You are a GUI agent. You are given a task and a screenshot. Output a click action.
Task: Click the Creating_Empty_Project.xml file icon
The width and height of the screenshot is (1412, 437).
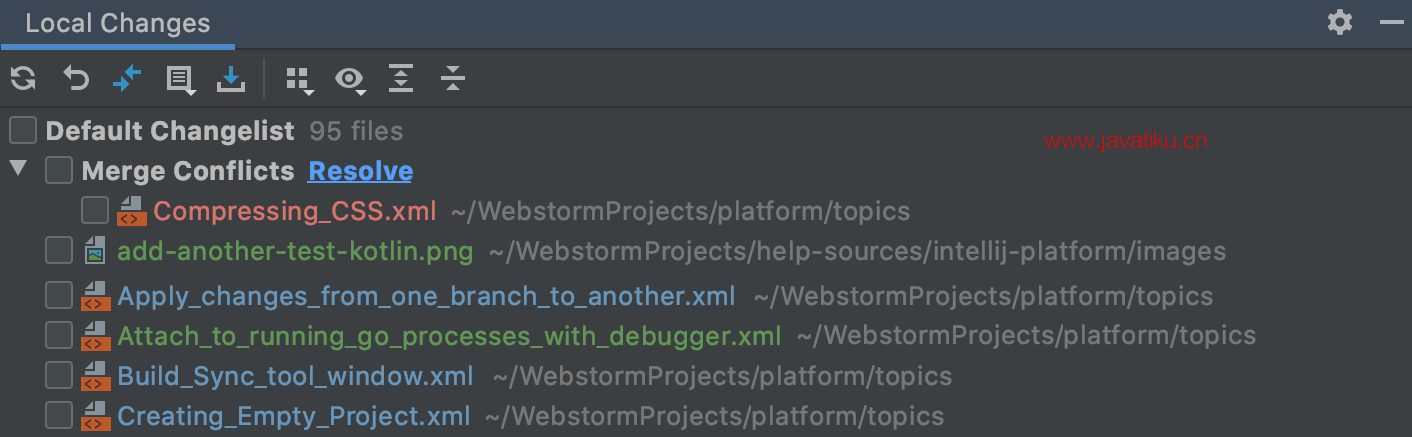[x=96, y=415]
